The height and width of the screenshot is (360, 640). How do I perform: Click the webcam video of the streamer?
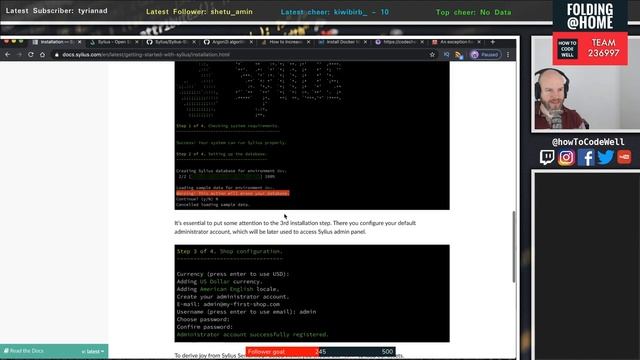586,84
